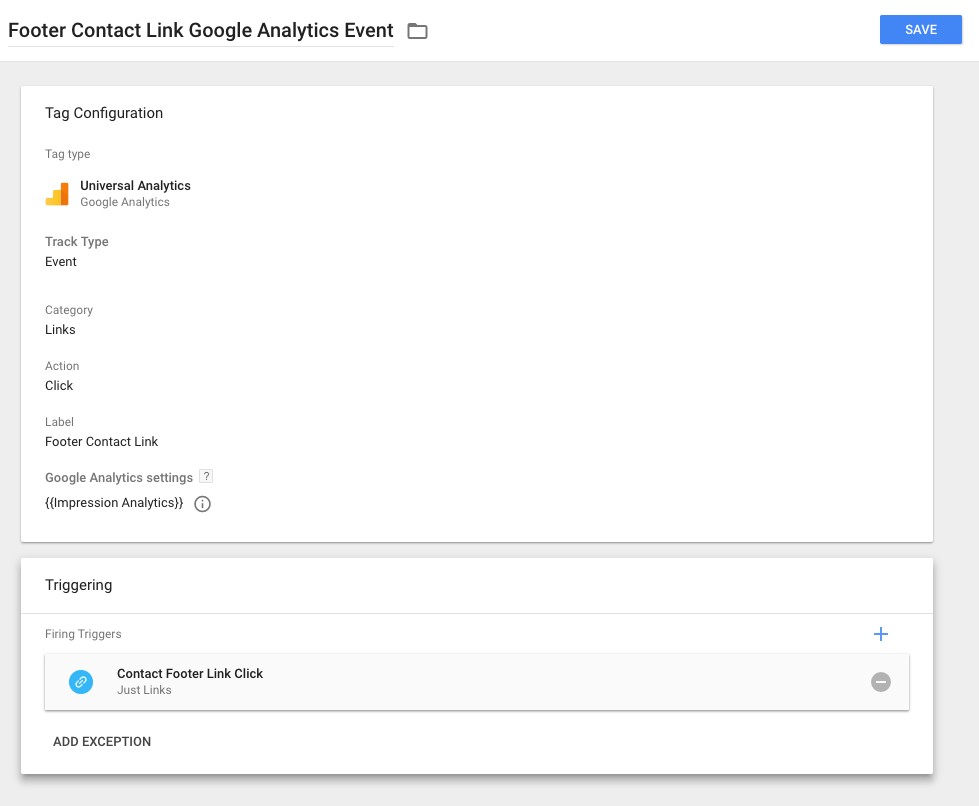Click the Tag Configuration heading
Screen dimensions: 979x806
click(x=104, y=113)
